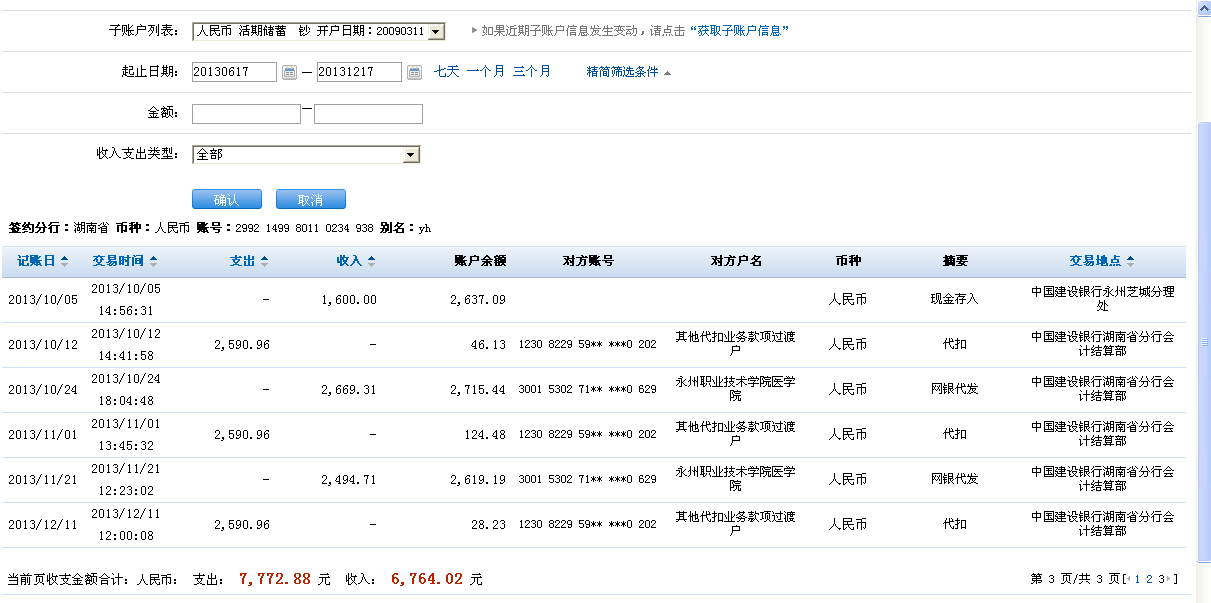Click the 取消 button
The height and width of the screenshot is (603, 1211).
tap(311, 199)
